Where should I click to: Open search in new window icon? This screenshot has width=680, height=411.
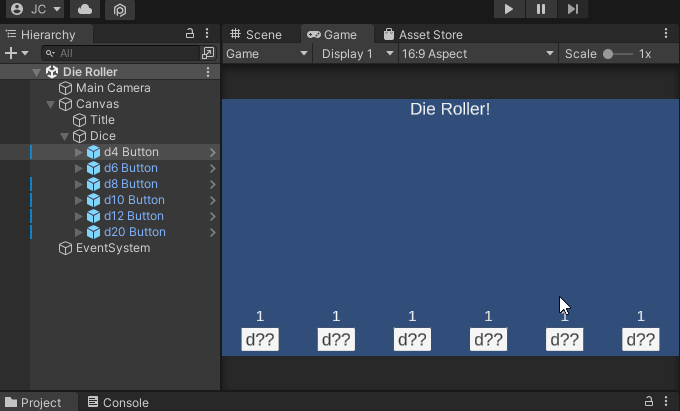[x=208, y=53]
